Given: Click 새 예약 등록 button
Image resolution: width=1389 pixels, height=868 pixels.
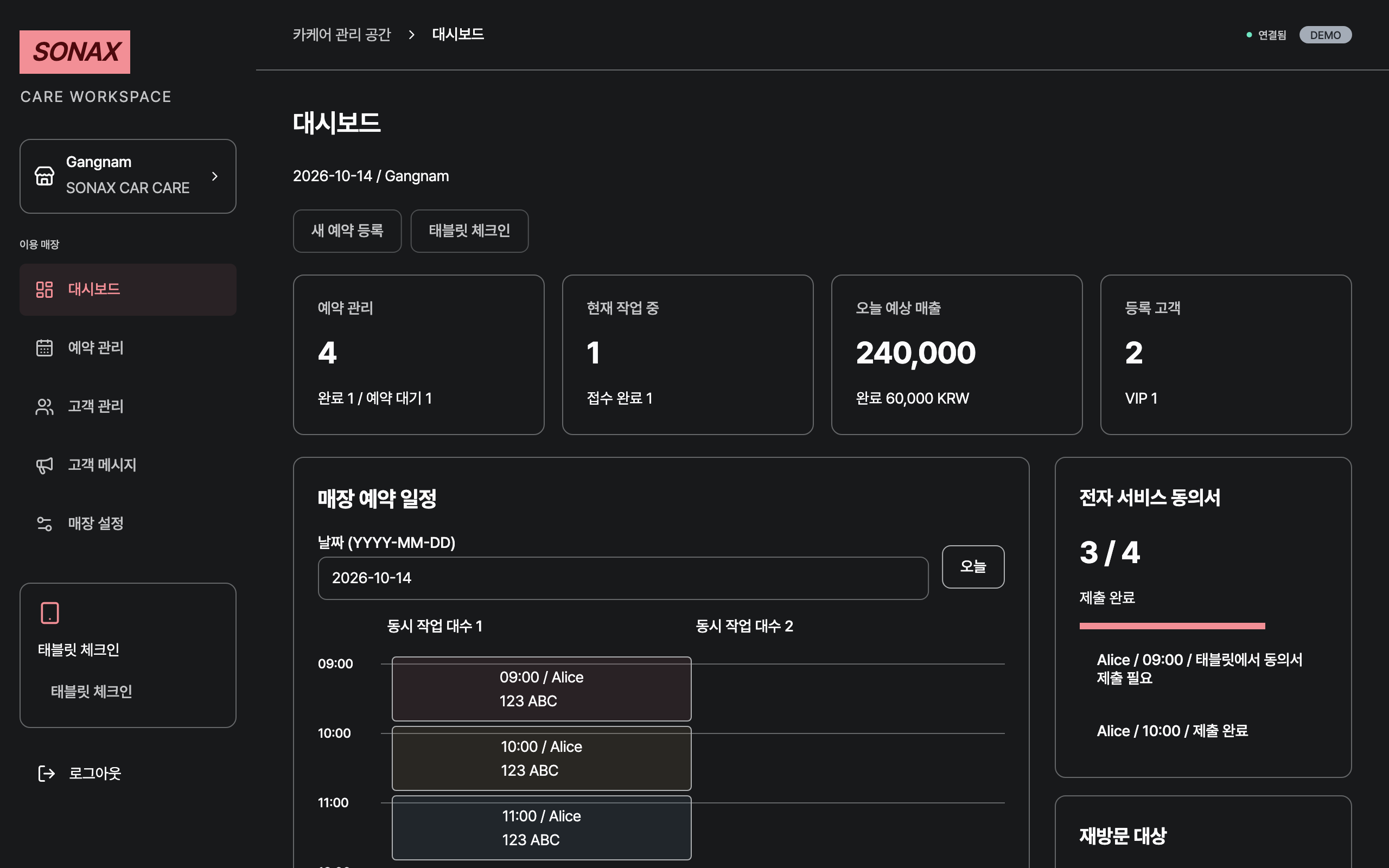Looking at the screenshot, I should [x=347, y=231].
